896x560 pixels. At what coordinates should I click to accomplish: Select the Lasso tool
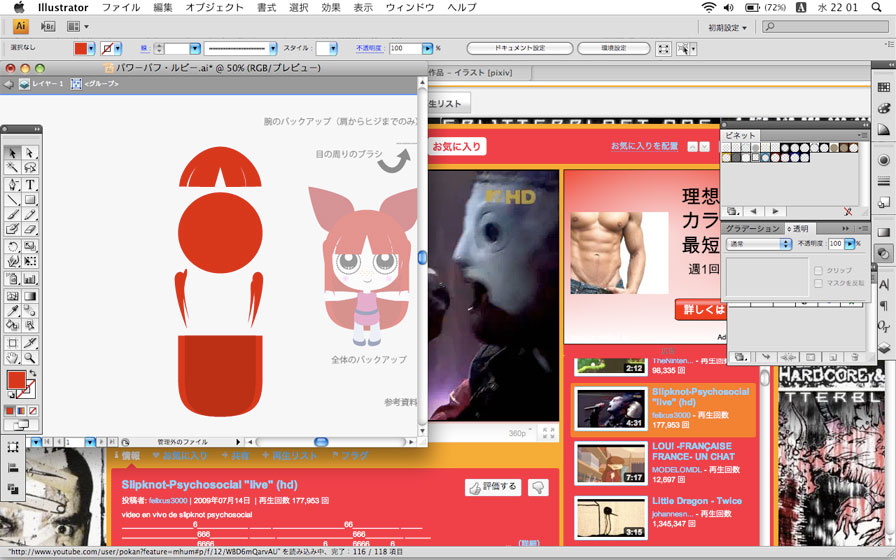click(30, 167)
